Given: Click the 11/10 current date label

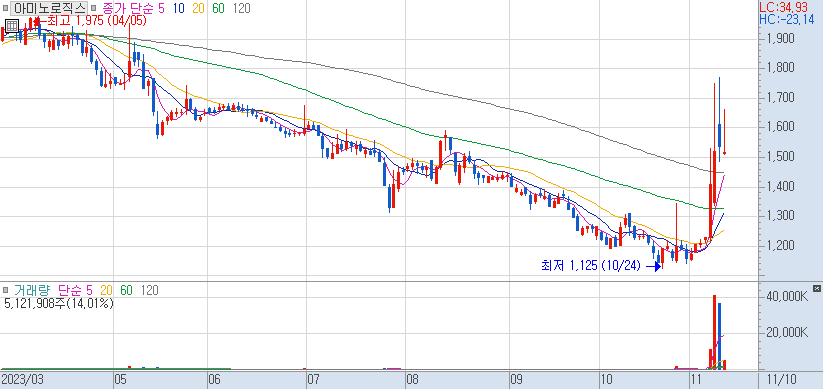Looking at the screenshot, I should (x=781, y=380).
